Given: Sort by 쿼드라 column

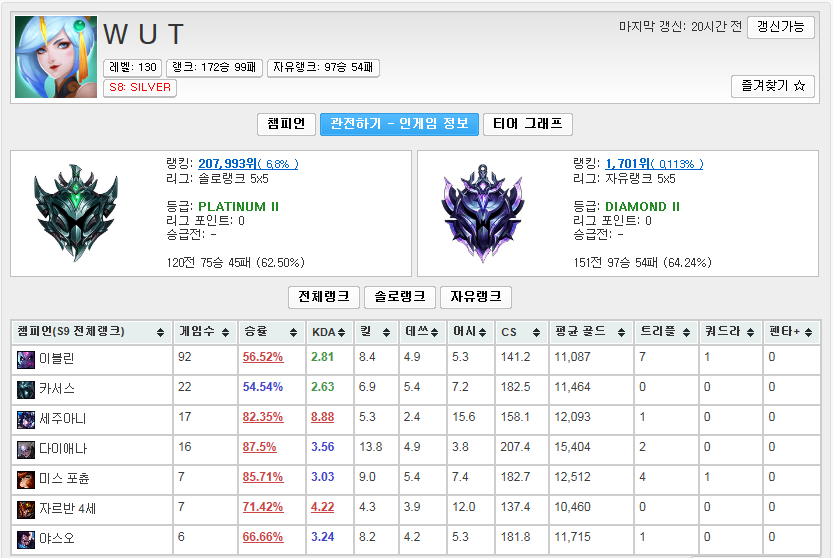Looking at the screenshot, I should 730,332.
